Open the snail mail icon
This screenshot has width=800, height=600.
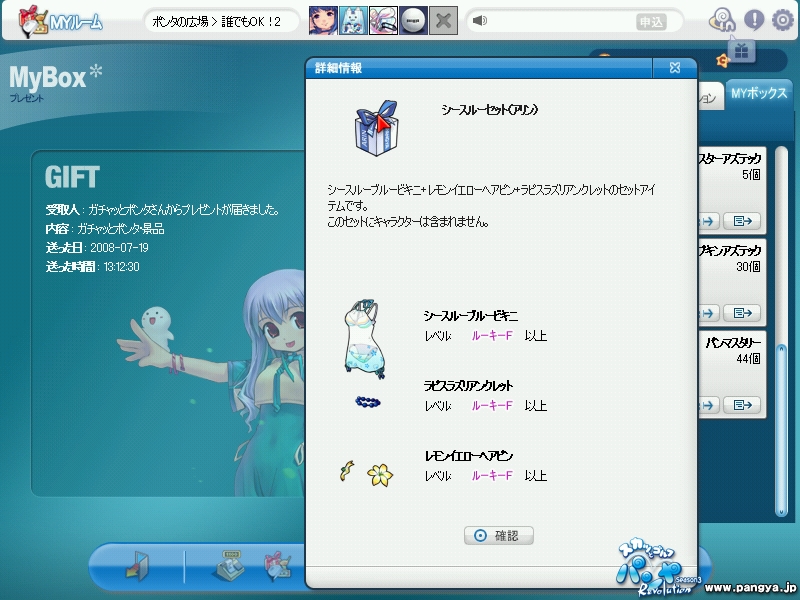(x=722, y=20)
